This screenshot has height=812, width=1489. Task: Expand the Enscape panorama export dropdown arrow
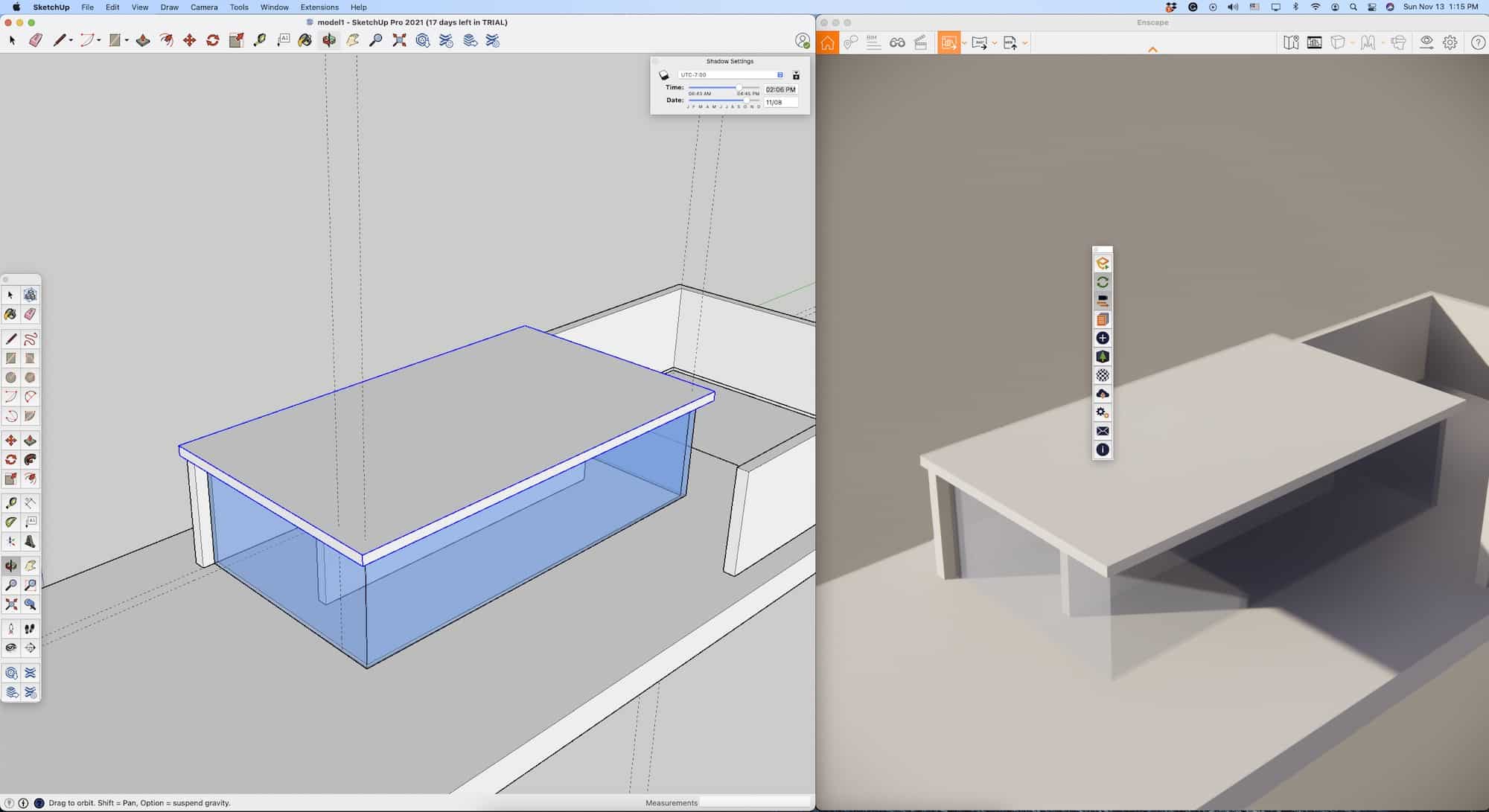tap(995, 43)
